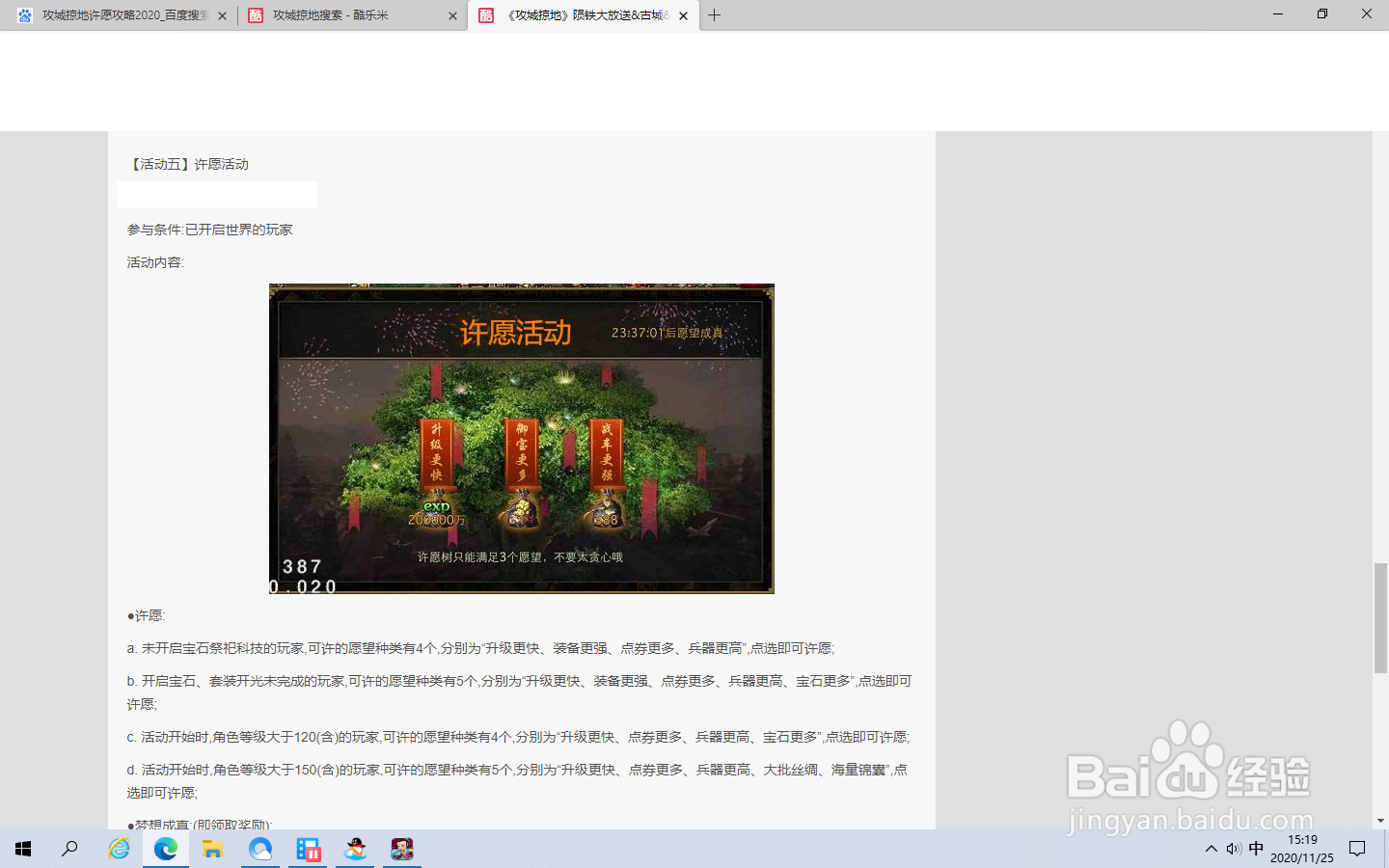1389x868 pixels.
Task: Toggle the speaker volume in the system tray
Action: (x=1233, y=850)
